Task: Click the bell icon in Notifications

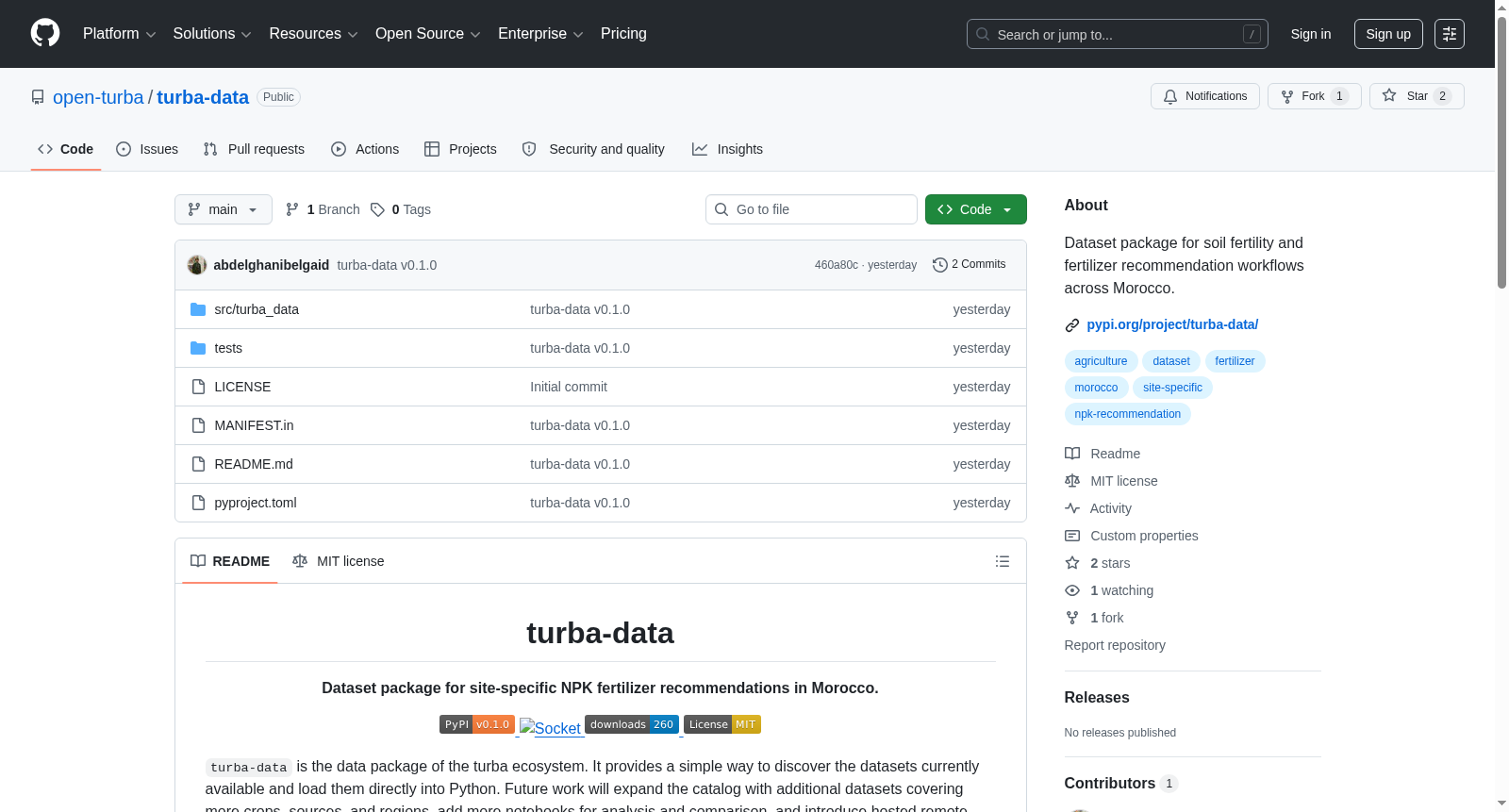Action: point(1170,96)
